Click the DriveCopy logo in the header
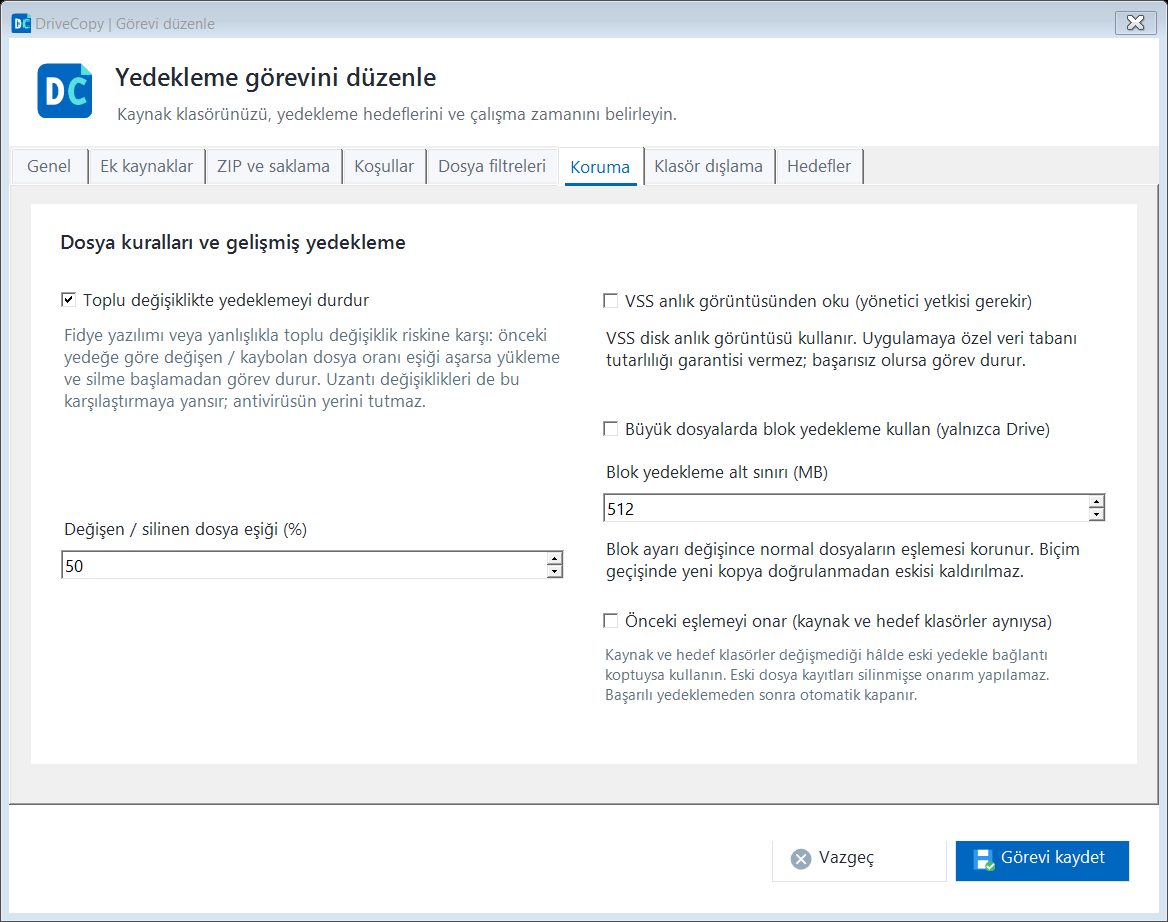Screen dimensions: 1168x922 pyautogui.click(x=65, y=91)
